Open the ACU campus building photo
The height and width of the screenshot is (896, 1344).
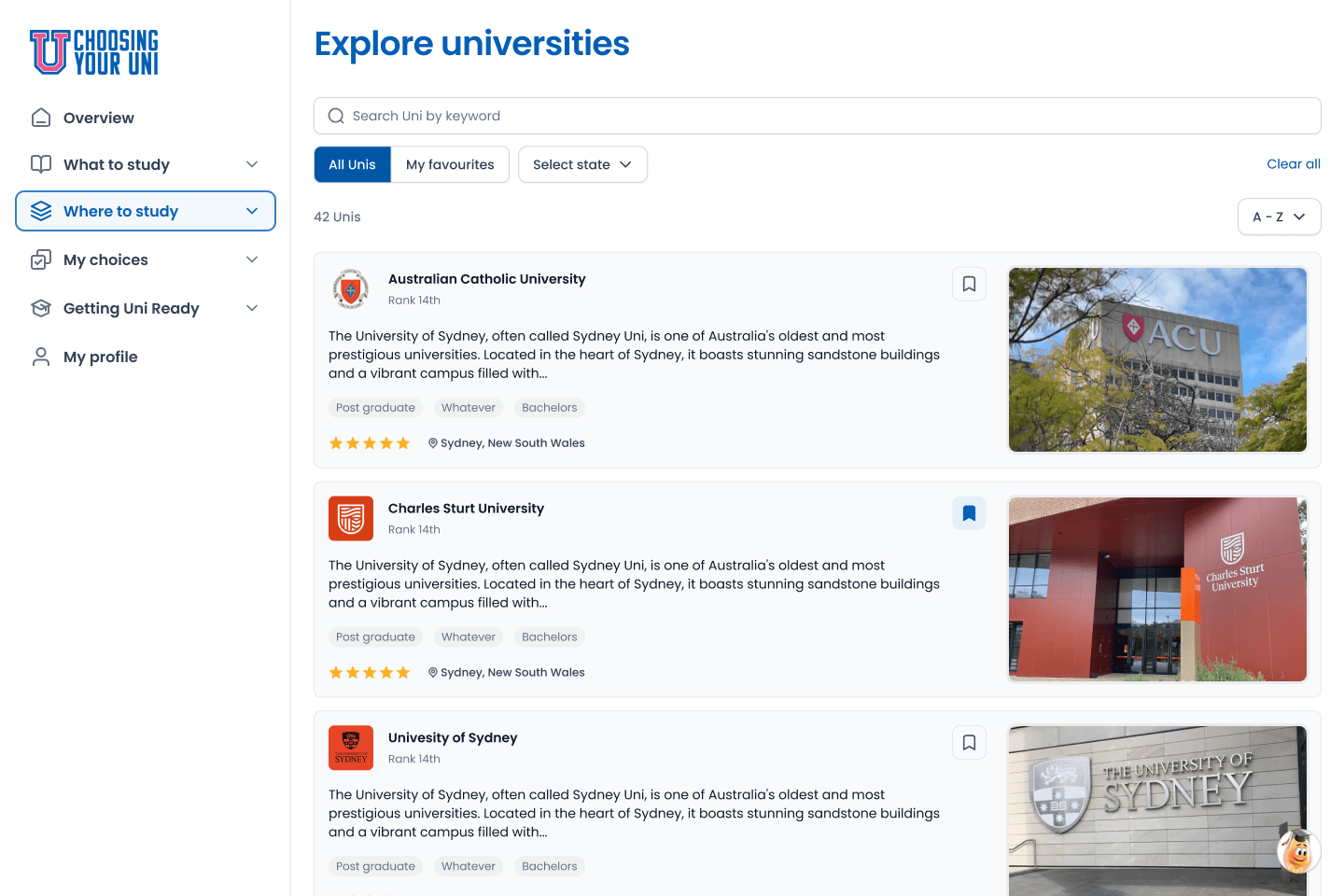click(x=1157, y=360)
